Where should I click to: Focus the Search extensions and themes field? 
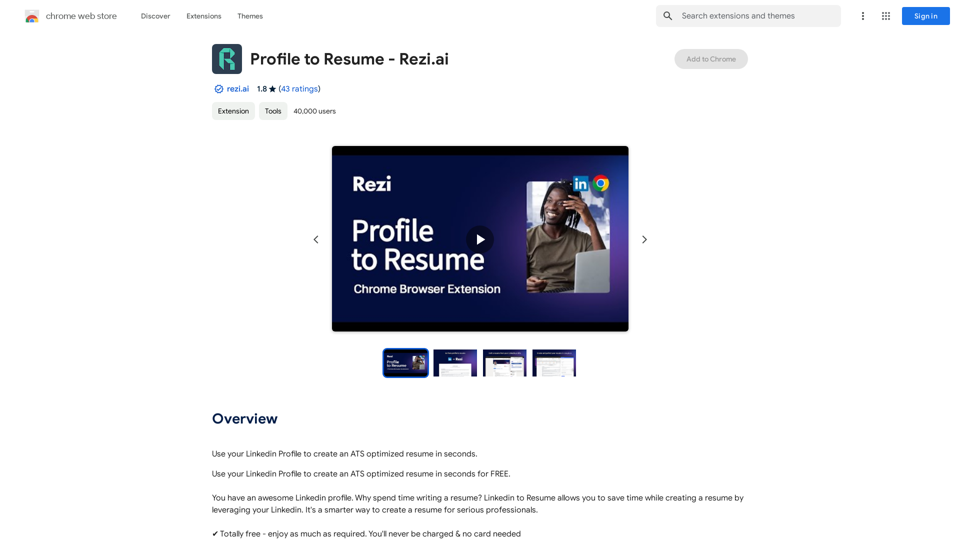748,16
